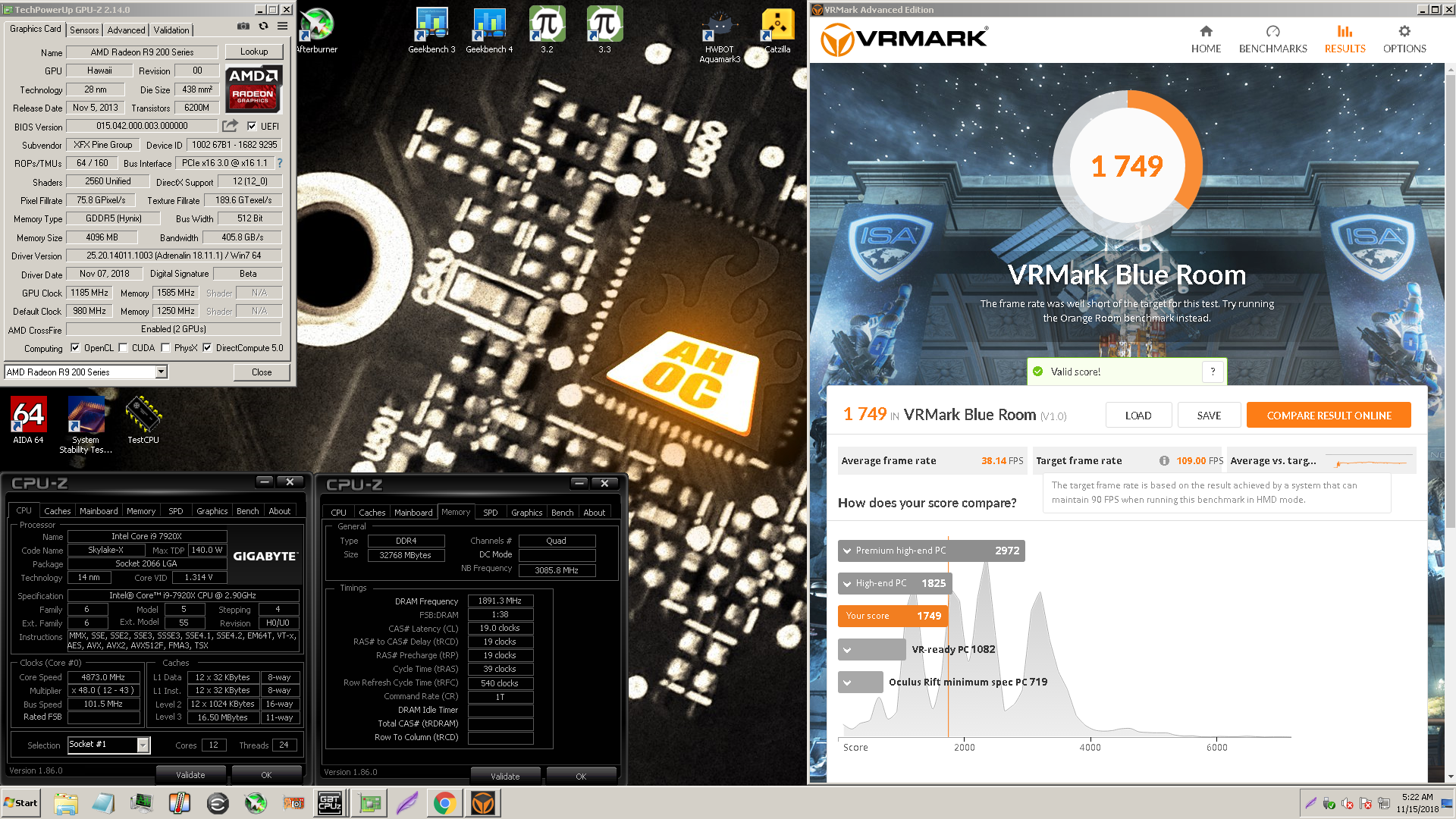The height and width of the screenshot is (819, 1456).
Task: Switch to the Sensors tab in GPU-Z
Action: 84,30
